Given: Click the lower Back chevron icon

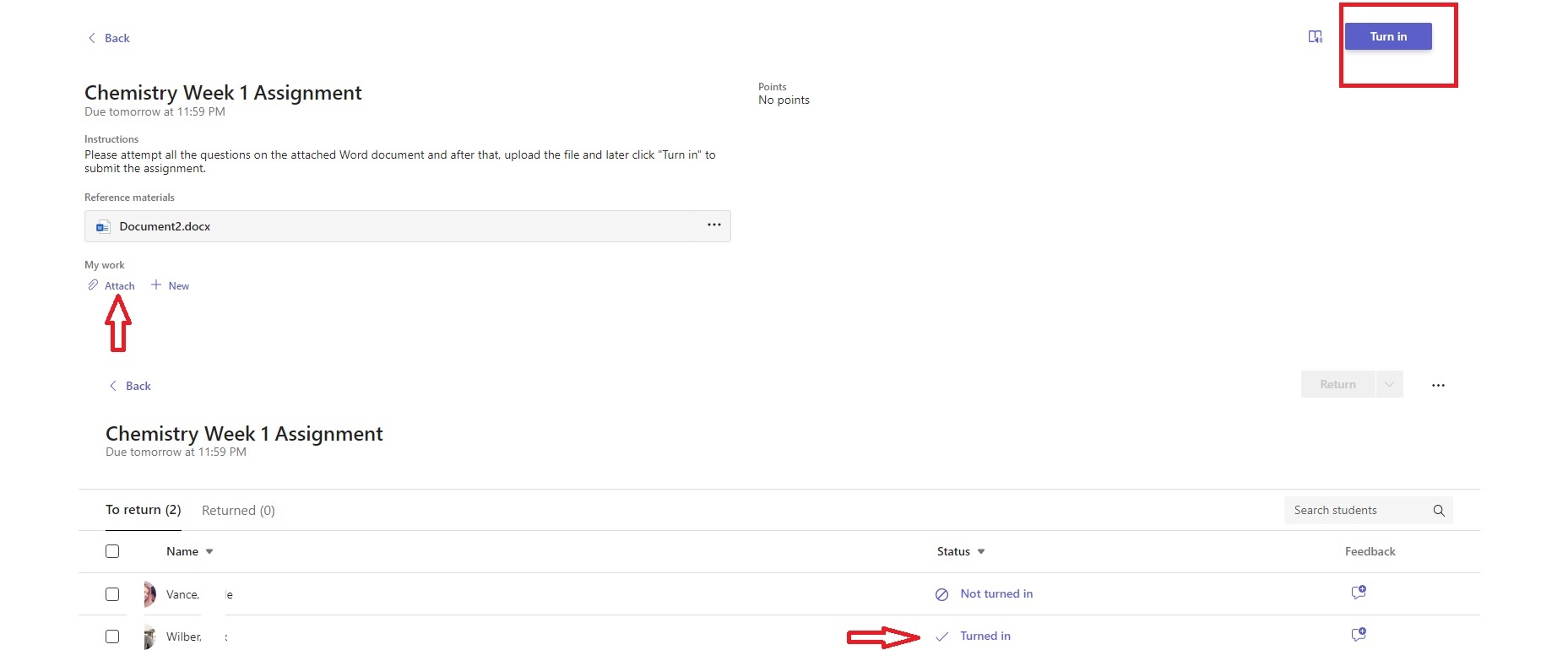Looking at the screenshot, I should click(113, 386).
